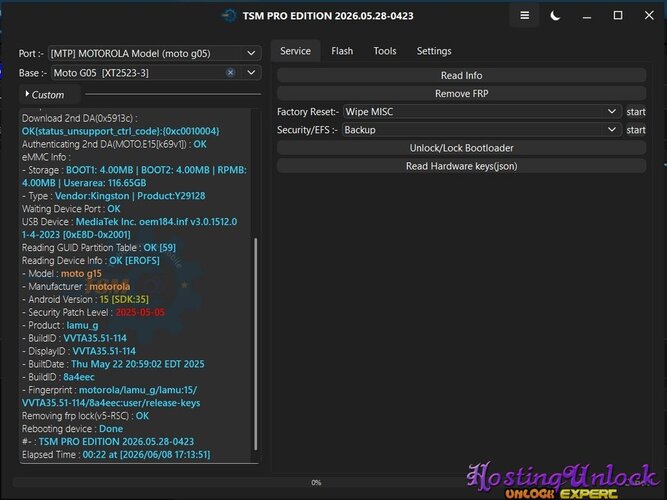Click the 0% progress bar

[x=316, y=483]
